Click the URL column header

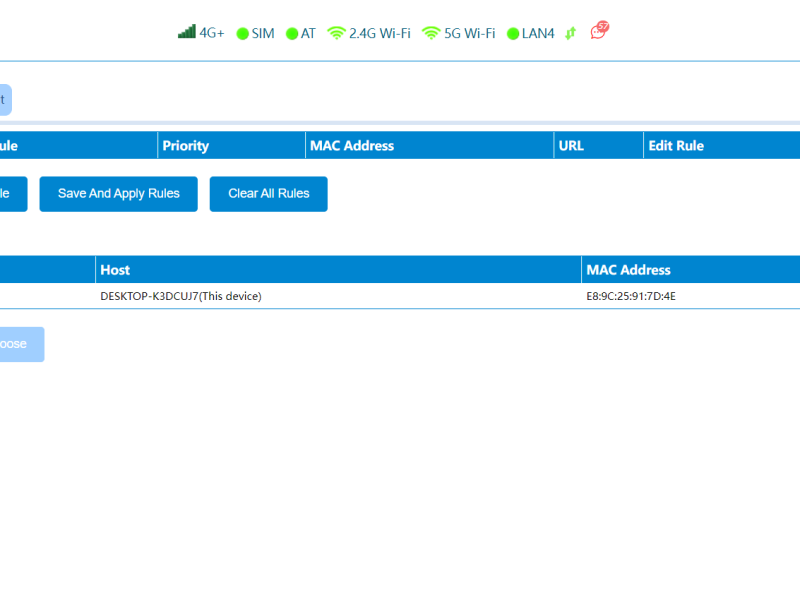(571, 146)
